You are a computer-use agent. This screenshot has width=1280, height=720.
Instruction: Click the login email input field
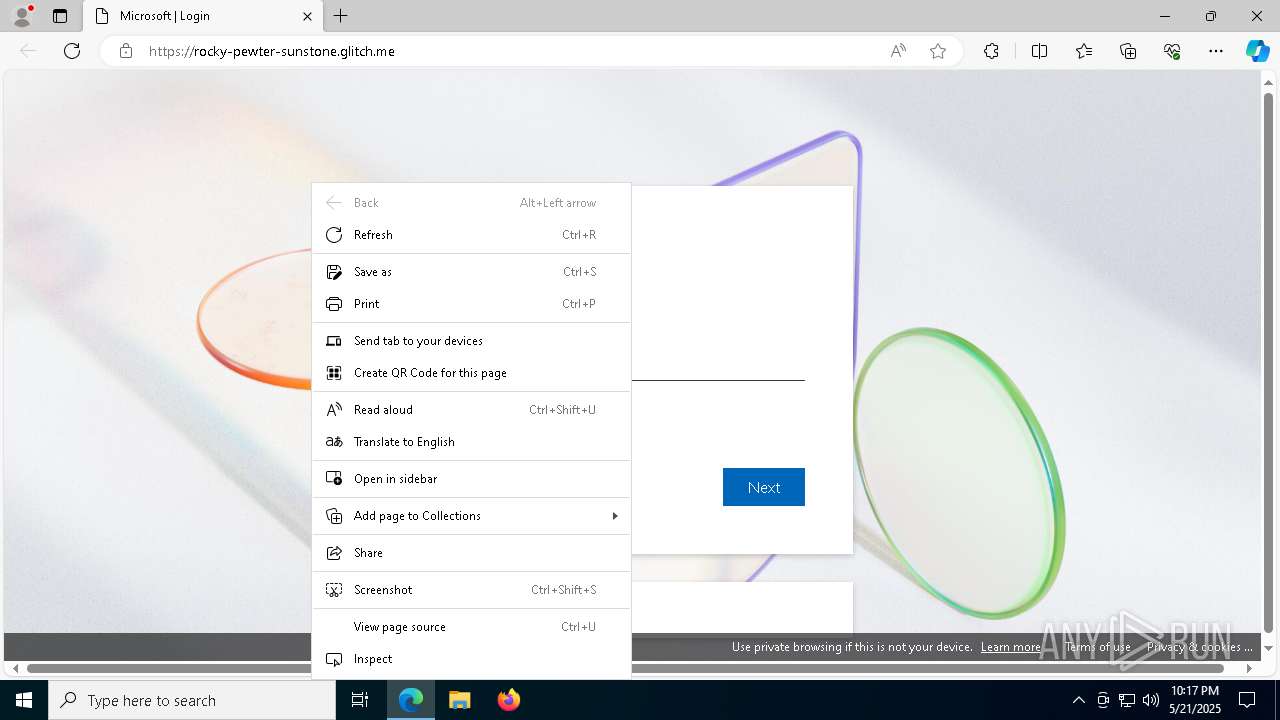[718, 365]
